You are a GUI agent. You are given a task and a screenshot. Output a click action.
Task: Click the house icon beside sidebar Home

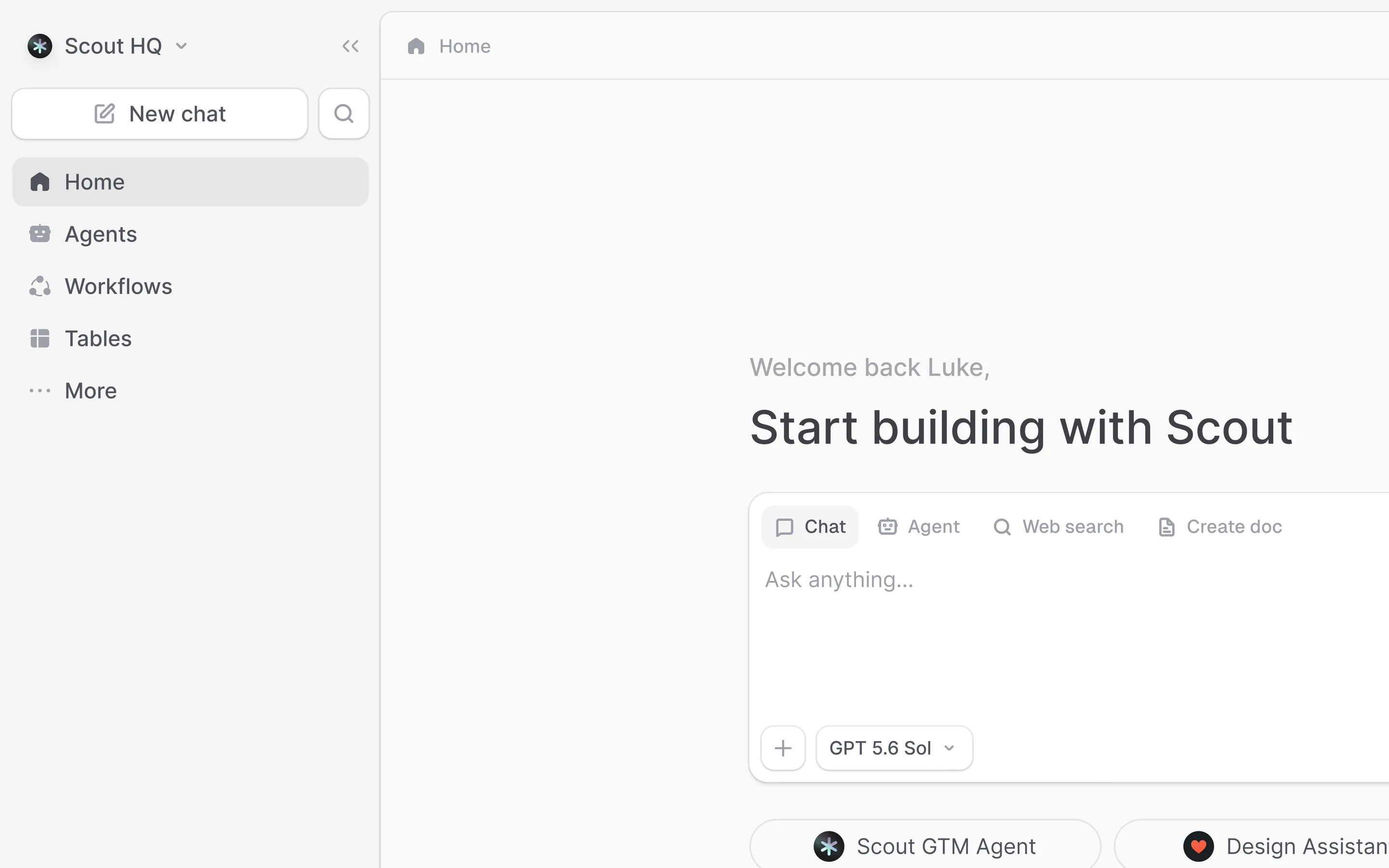click(x=40, y=182)
